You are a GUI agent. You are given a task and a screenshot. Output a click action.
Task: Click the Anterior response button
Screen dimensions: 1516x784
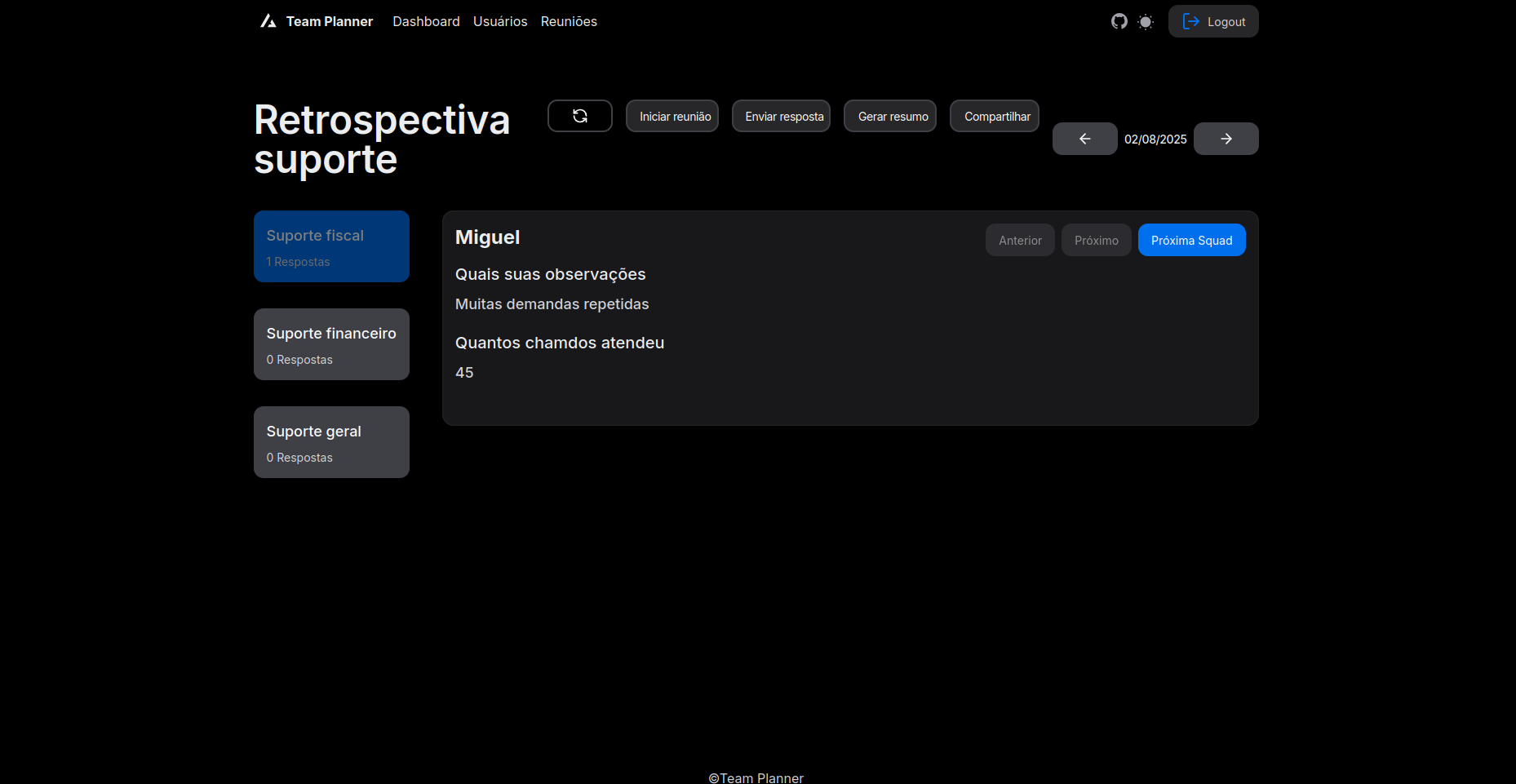(x=1020, y=240)
